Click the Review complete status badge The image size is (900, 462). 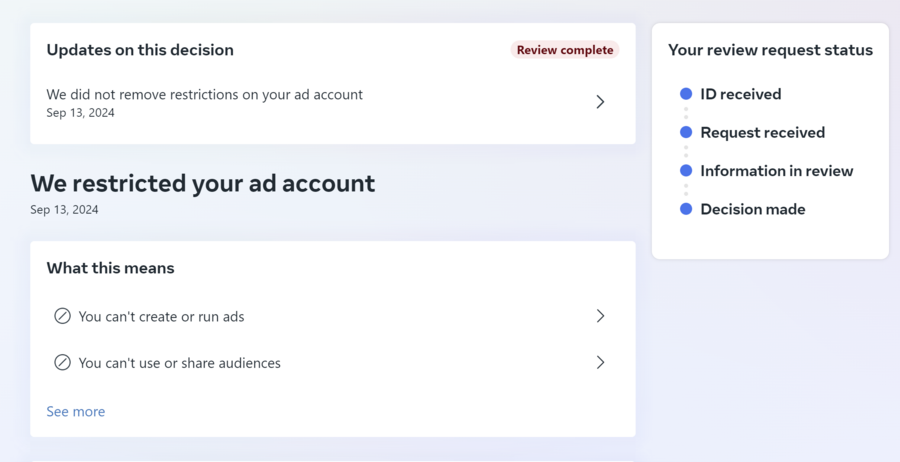click(565, 50)
